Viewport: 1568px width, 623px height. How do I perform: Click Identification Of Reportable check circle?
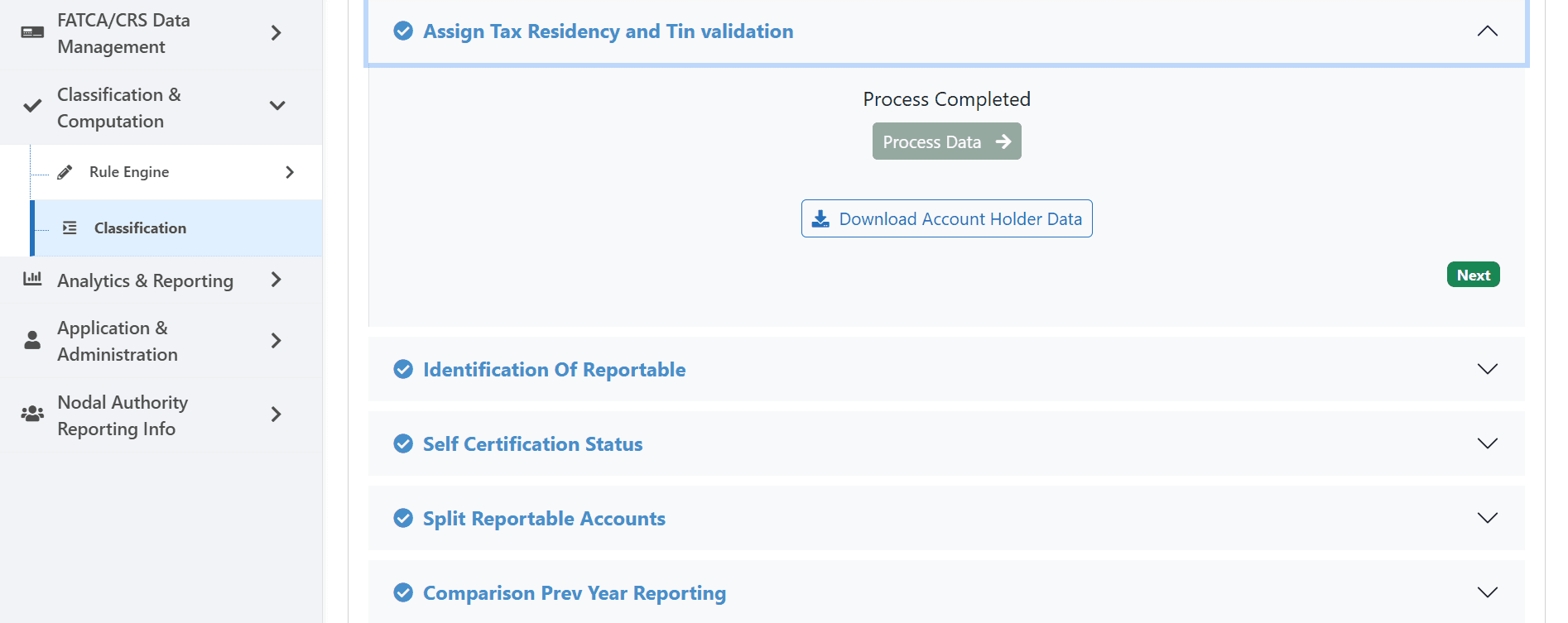[403, 369]
